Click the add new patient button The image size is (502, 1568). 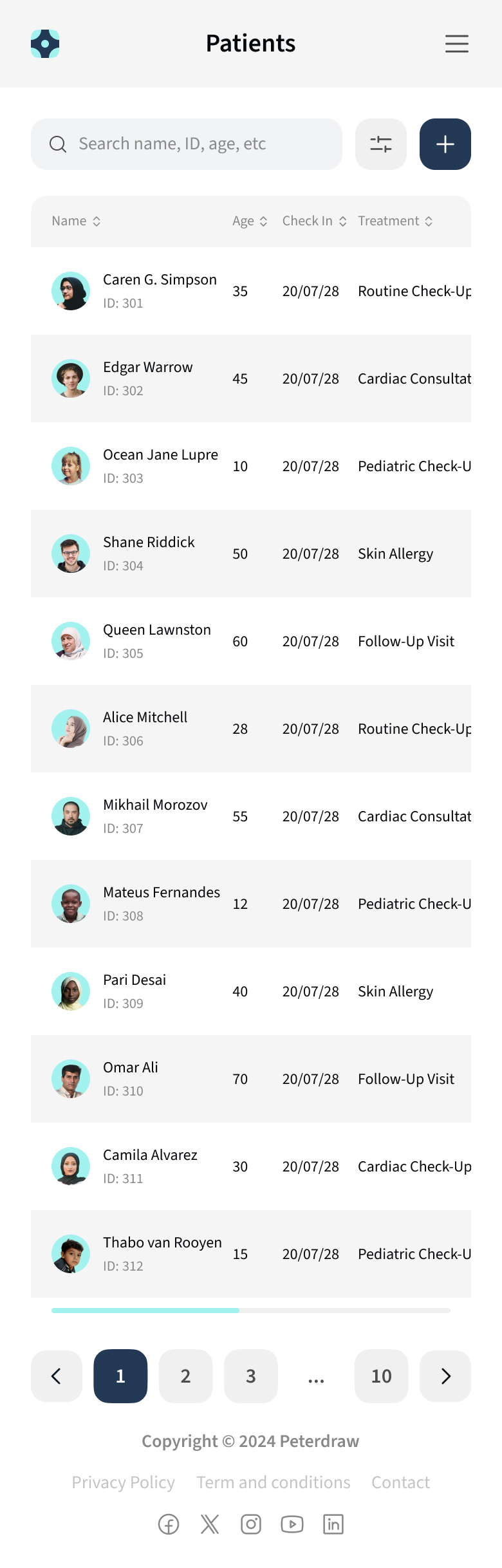pos(445,144)
